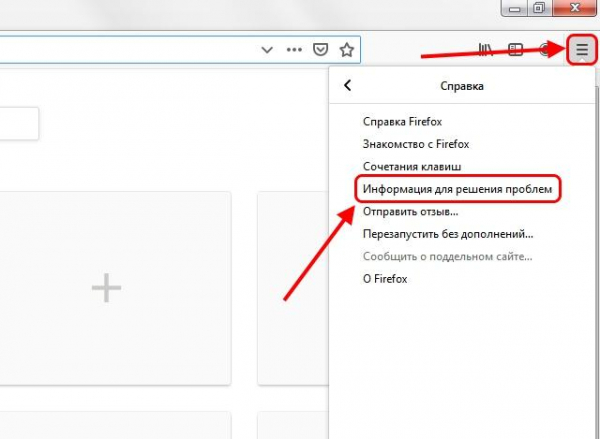Open the hamburger application menu
The height and width of the screenshot is (439, 600).
coord(582,50)
